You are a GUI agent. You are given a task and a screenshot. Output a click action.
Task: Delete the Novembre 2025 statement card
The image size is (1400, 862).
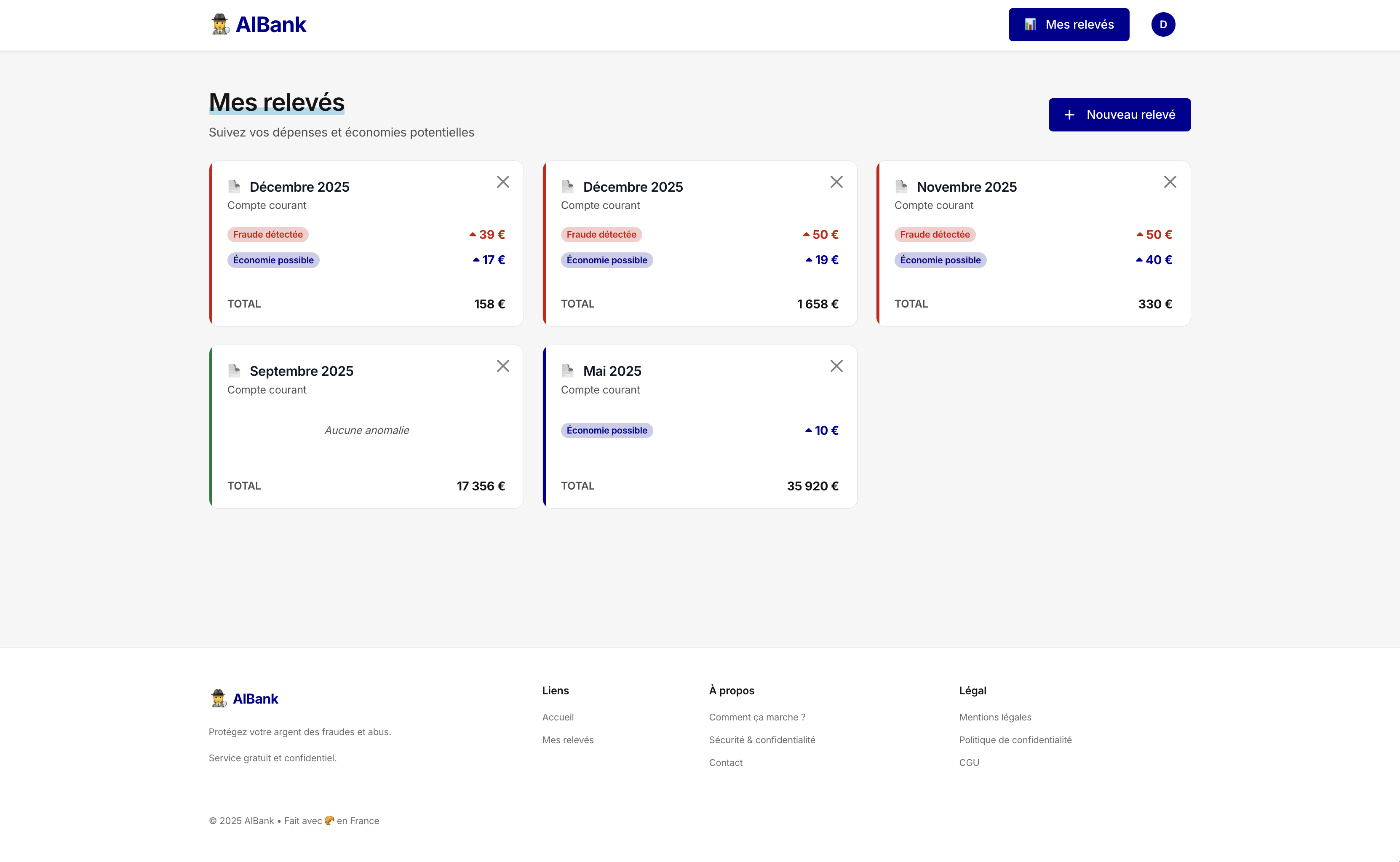tap(1169, 182)
